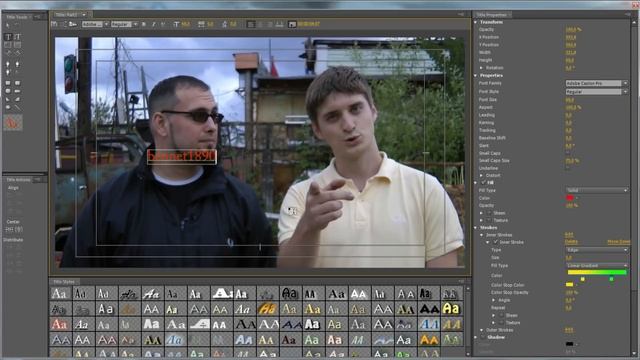Open the Solid Fill Type dropdown
640x360 pixels.
[596, 190]
